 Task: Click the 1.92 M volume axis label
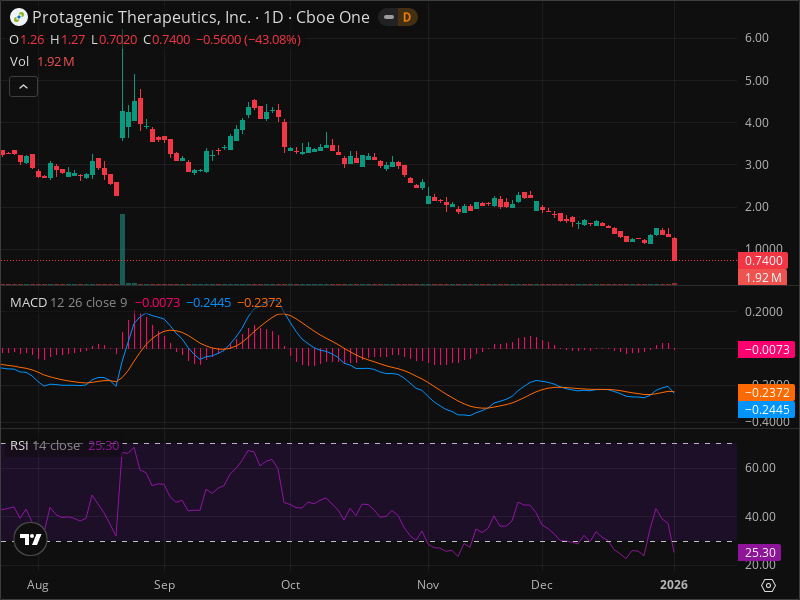763,278
